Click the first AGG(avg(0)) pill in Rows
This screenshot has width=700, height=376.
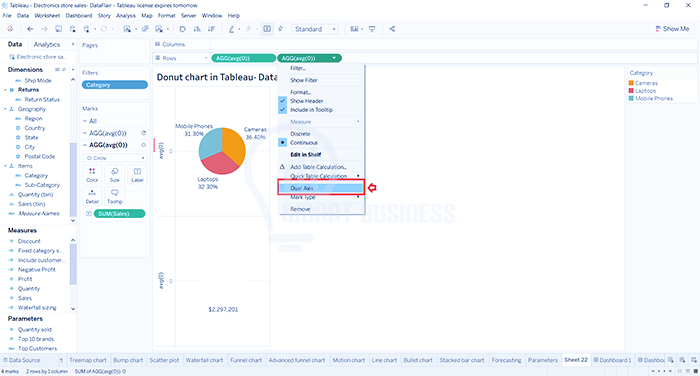click(x=243, y=58)
